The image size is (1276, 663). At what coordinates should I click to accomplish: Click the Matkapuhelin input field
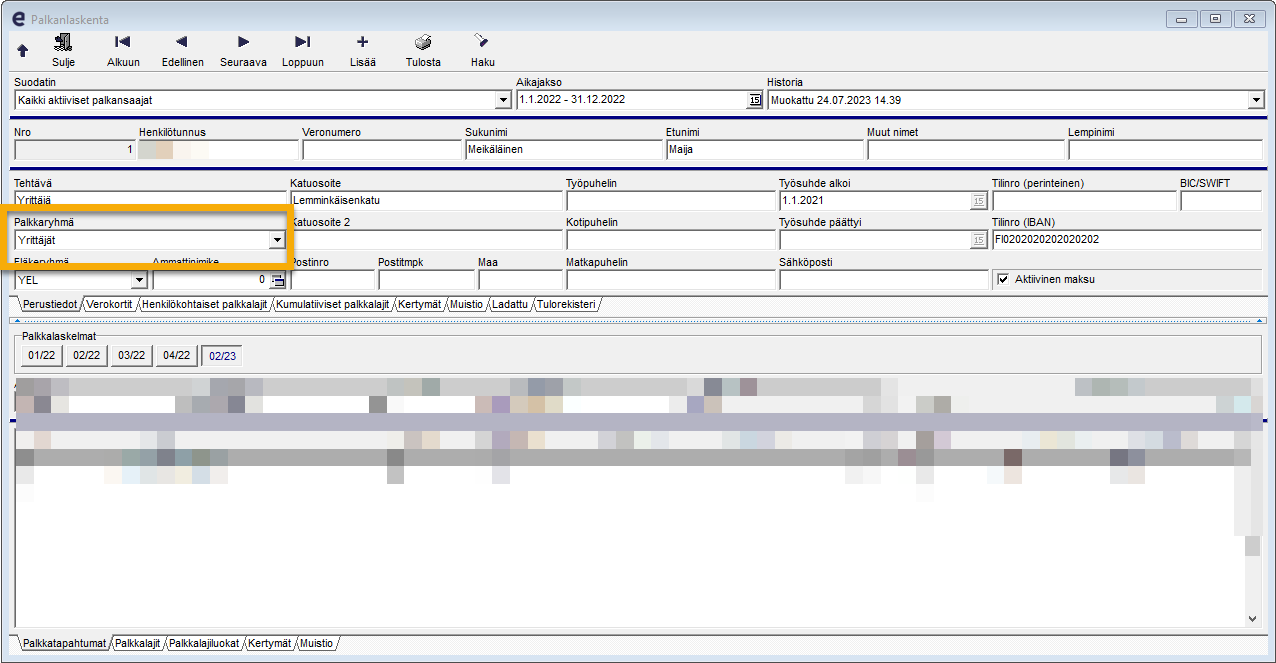(670, 280)
